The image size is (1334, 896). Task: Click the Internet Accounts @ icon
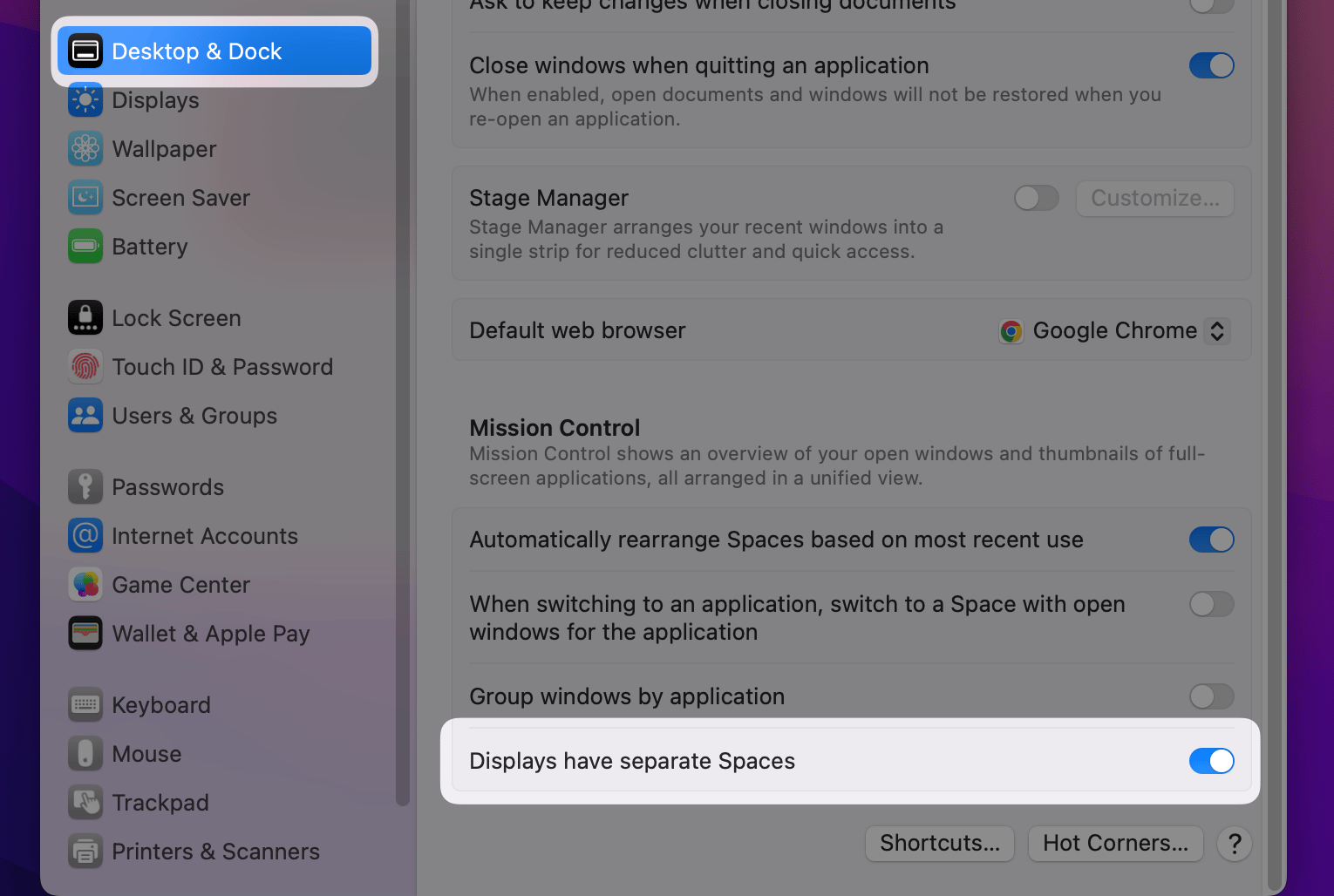pyautogui.click(x=85, y=536)
